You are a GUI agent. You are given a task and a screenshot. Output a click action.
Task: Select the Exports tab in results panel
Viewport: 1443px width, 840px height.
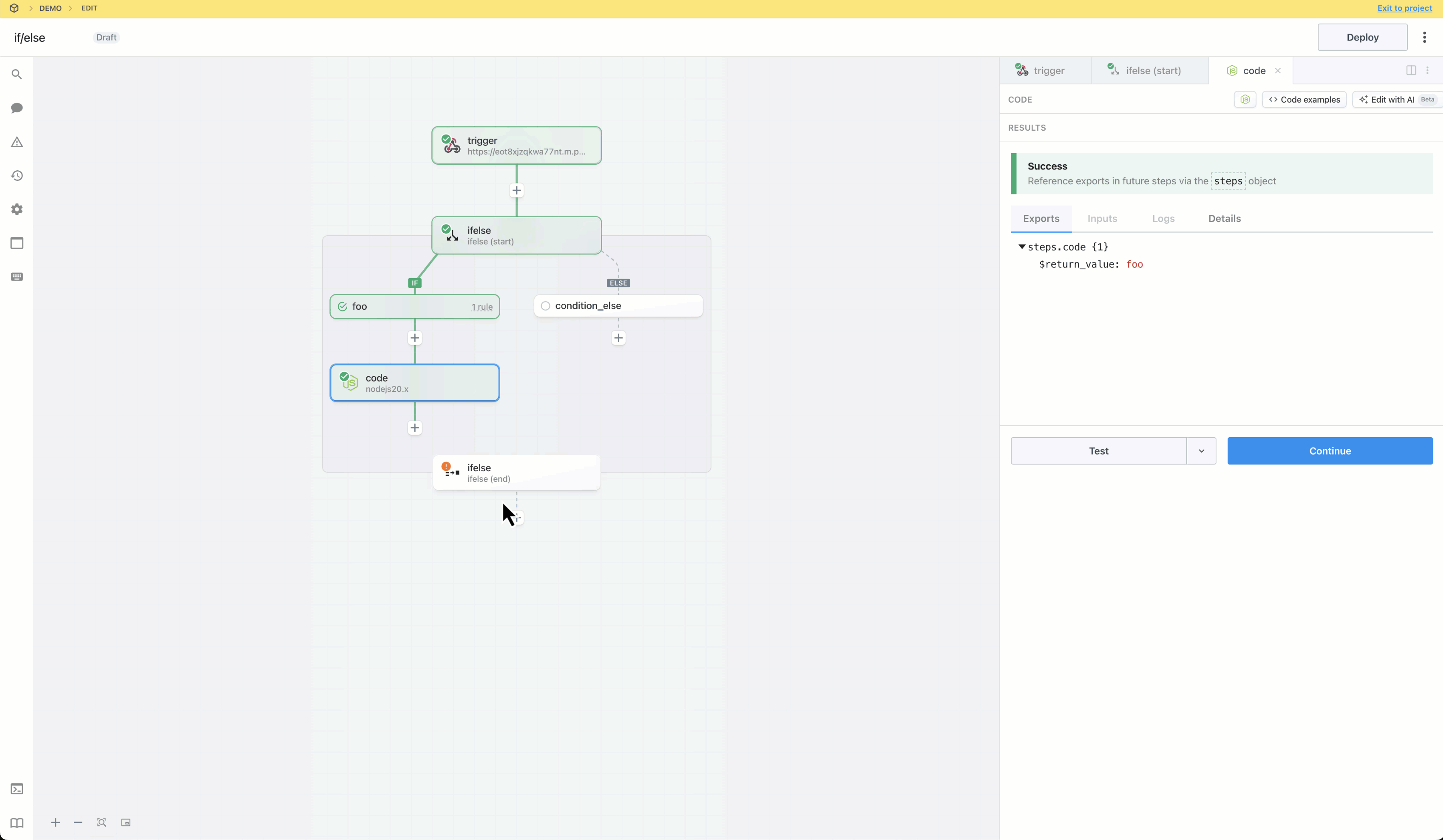(x=1041, y=218)
